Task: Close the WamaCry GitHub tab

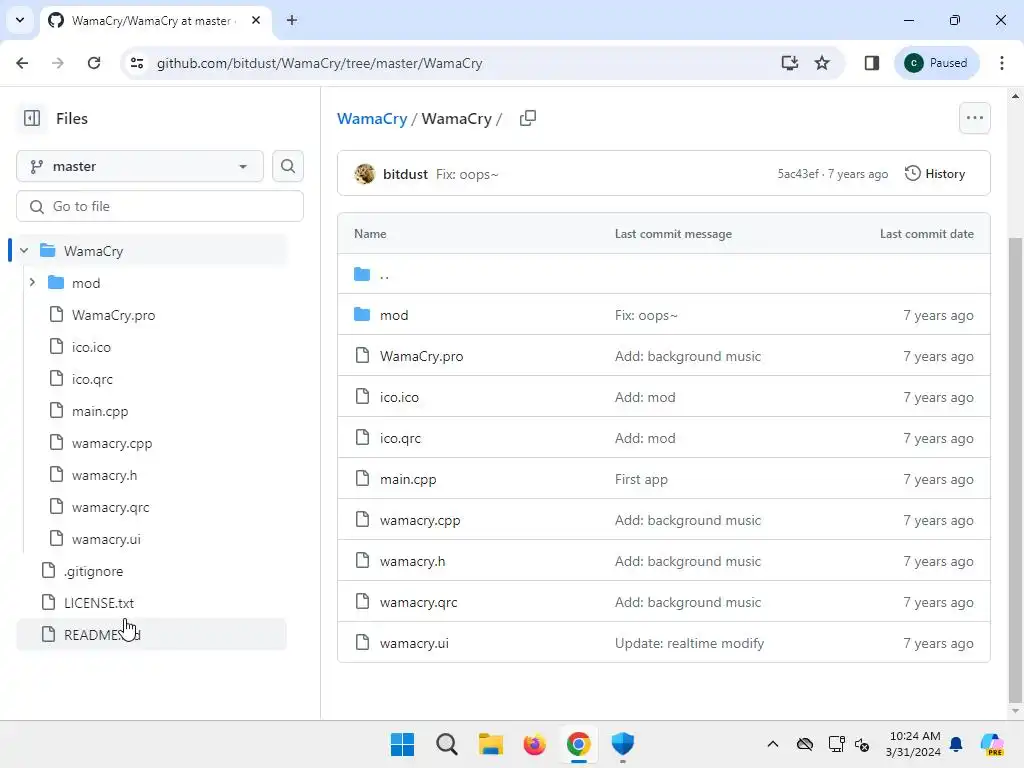Action: [x=256, y=20]
